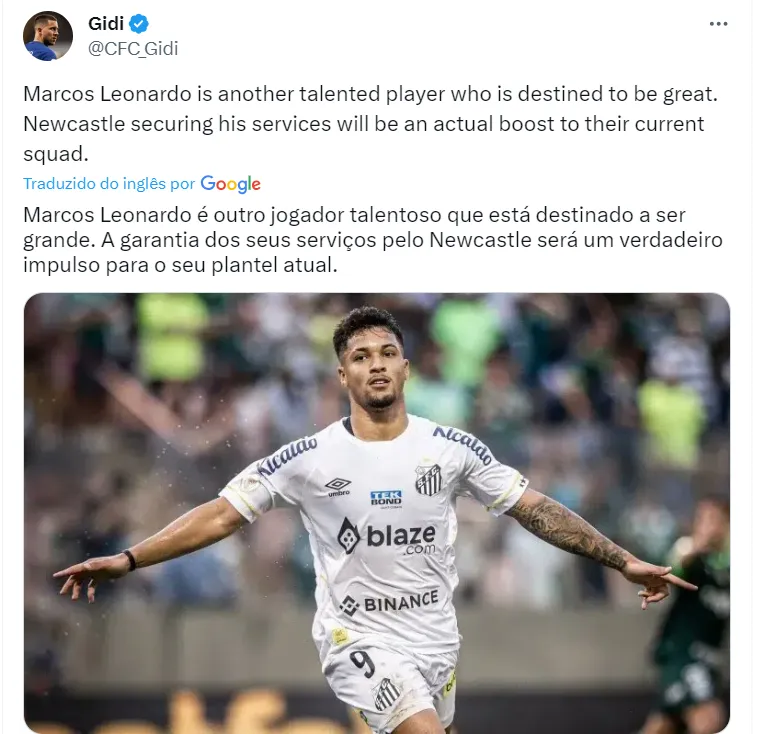Click the blaze.com sponsor logo on jersey
Viewport: 770px width, 734px height.
point(386,536)
